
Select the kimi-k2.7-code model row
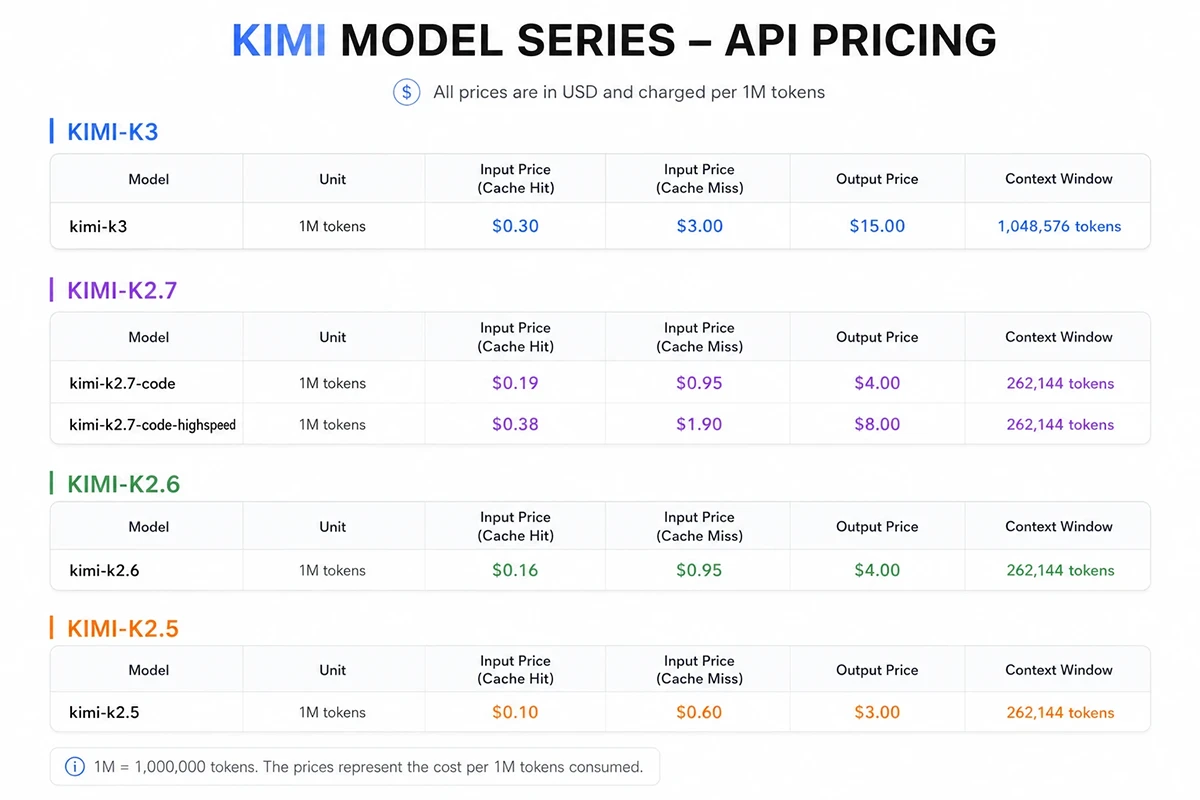click(x=600, y=383)
